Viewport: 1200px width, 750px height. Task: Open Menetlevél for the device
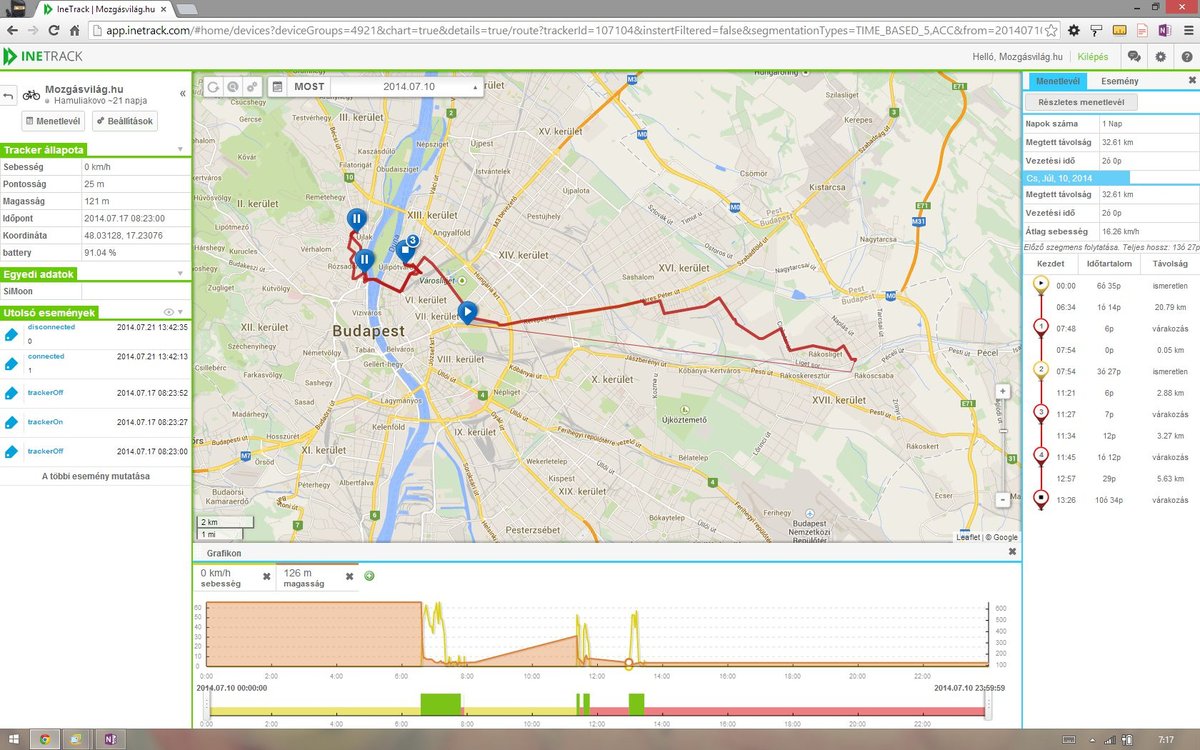52,121
